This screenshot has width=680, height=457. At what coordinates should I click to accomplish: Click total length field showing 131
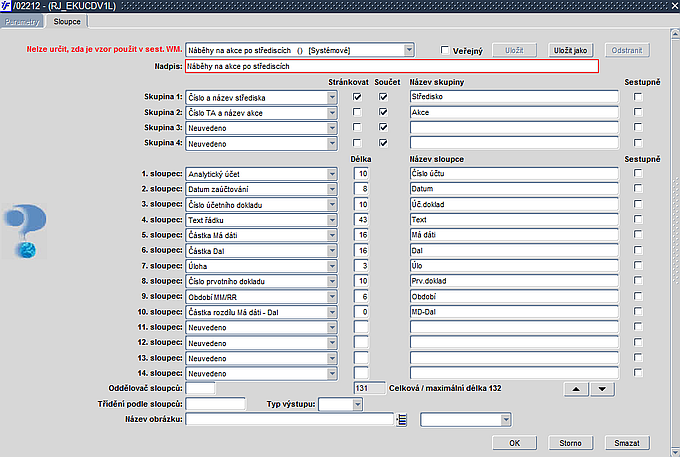click(x=369, y=388)
